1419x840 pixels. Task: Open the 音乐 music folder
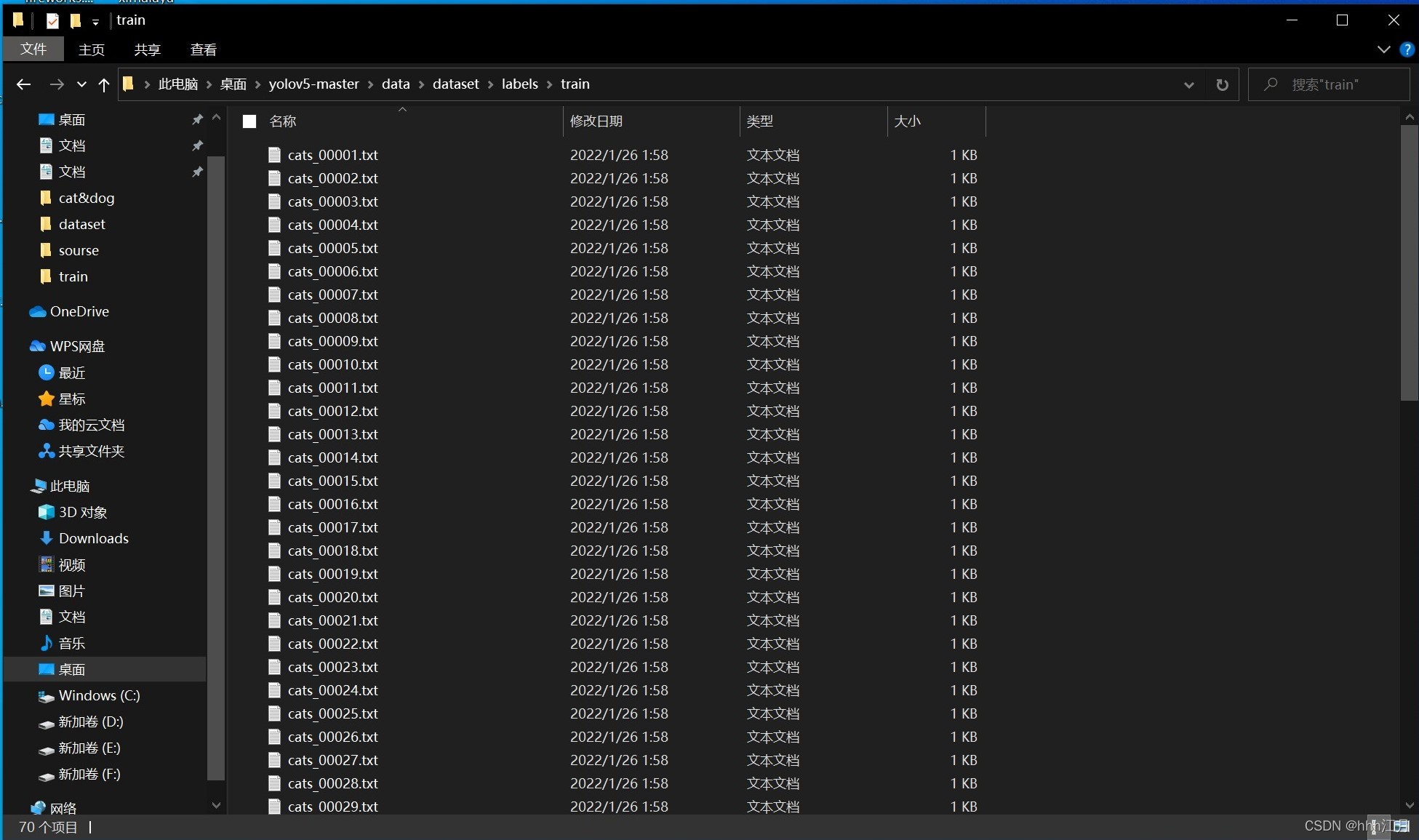62,643
